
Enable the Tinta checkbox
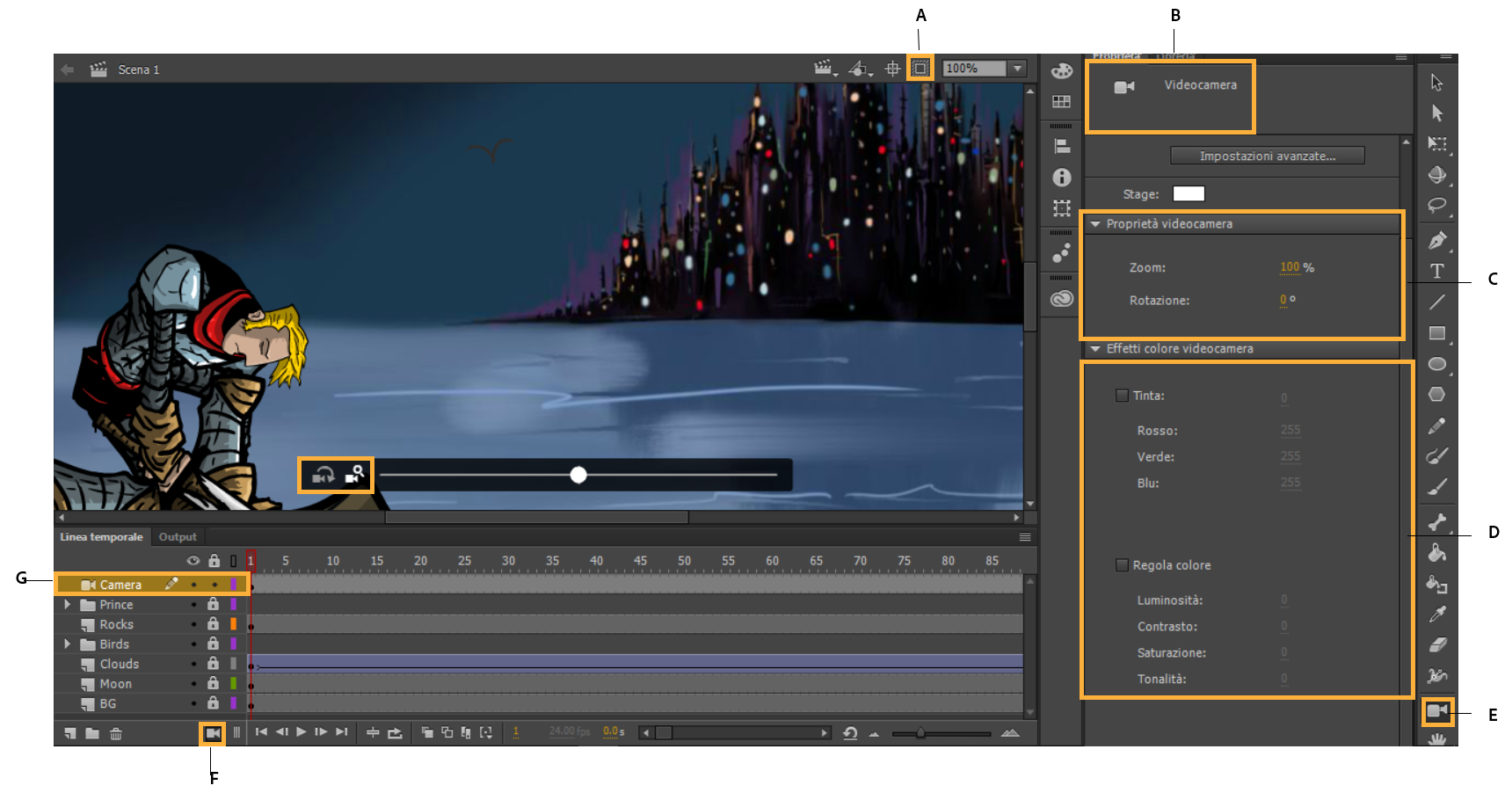click(x=1123, y=396)
